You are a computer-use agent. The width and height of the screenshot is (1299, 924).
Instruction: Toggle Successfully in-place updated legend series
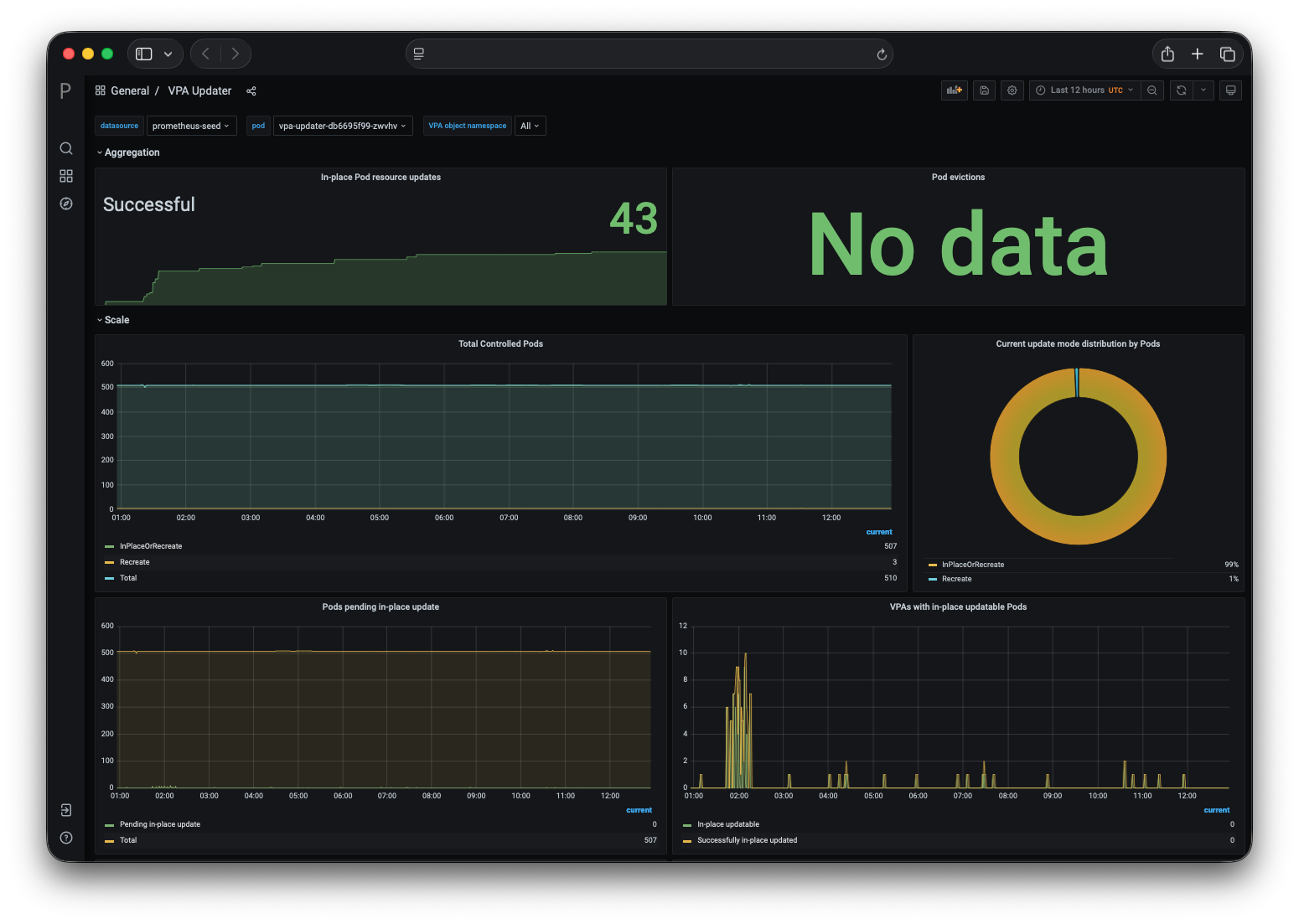748,840
